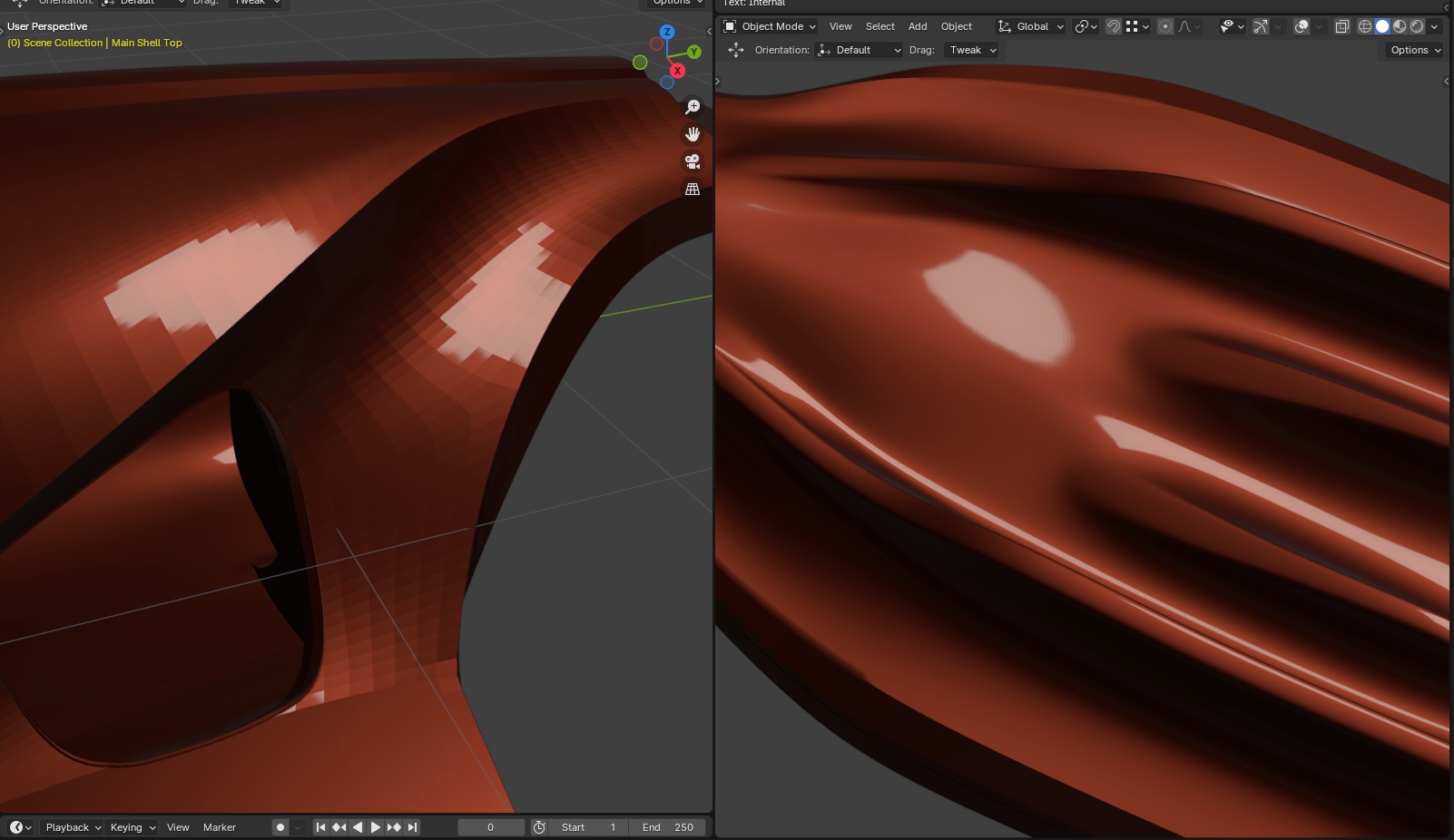Toggle snapping magnet icon

tap(1114, 26)
